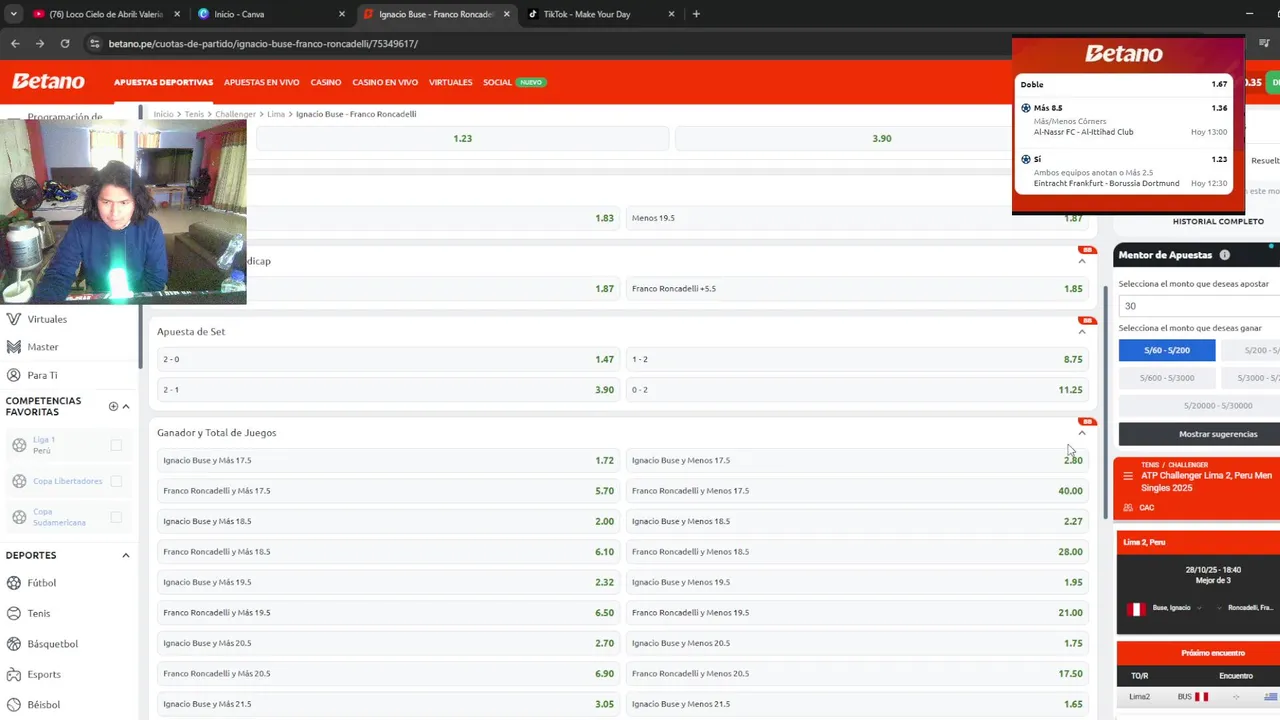1280x720 pixels.
Task: Collapse the Ganador y Total de Juegos market
Action: [x=1082, y=433]
